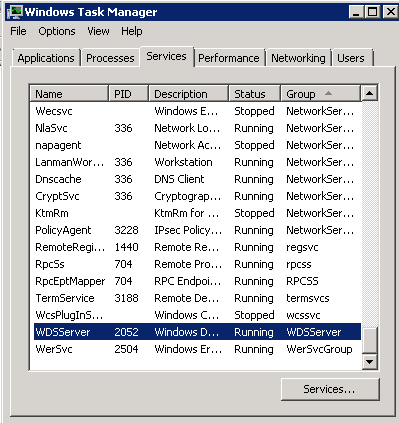This screenshot has width=399, height=423.
Task: Sort by the PID column header
Action: (x=128, y=94)
